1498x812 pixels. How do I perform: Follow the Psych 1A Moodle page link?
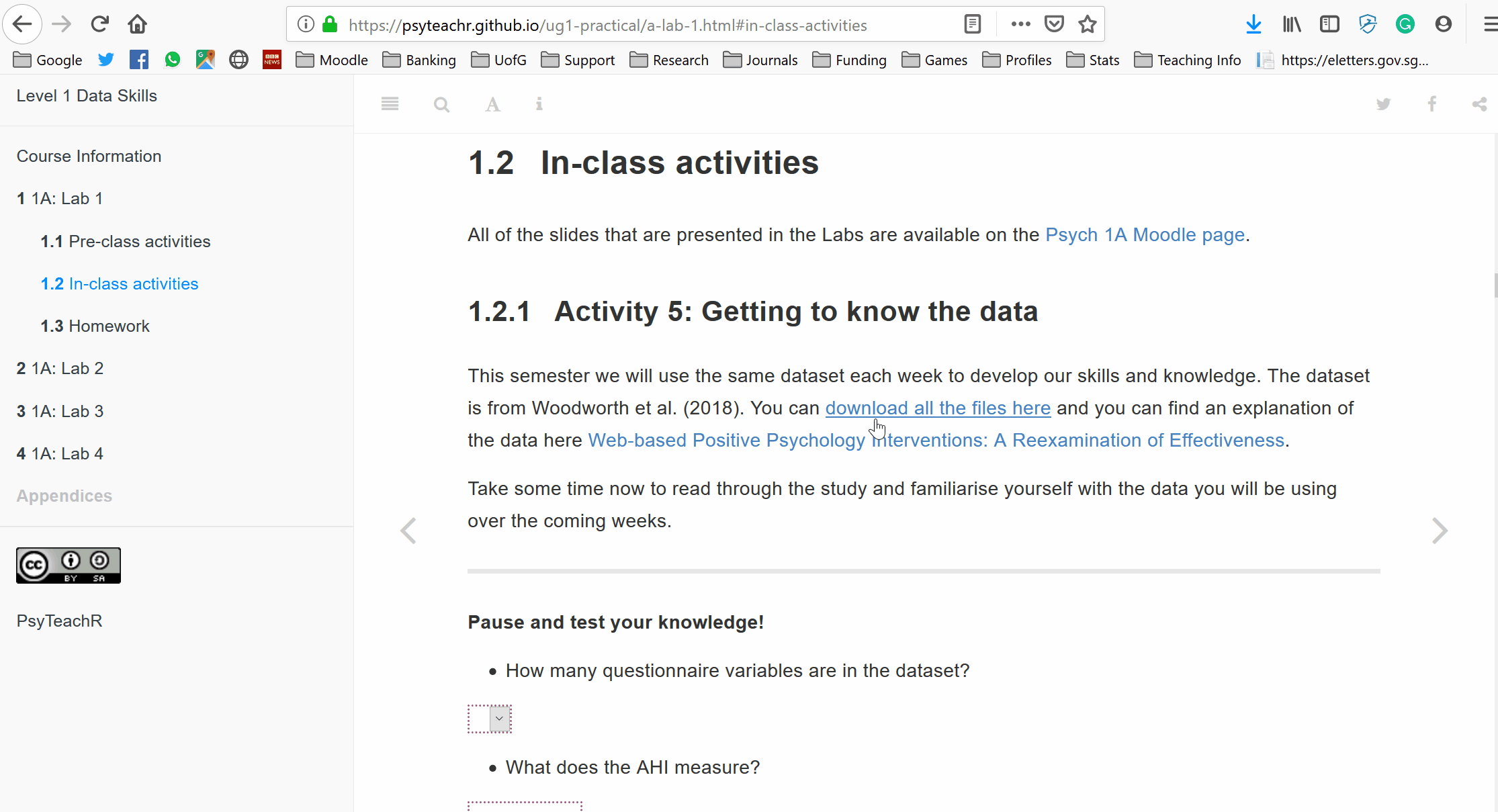click(1145, 234)
